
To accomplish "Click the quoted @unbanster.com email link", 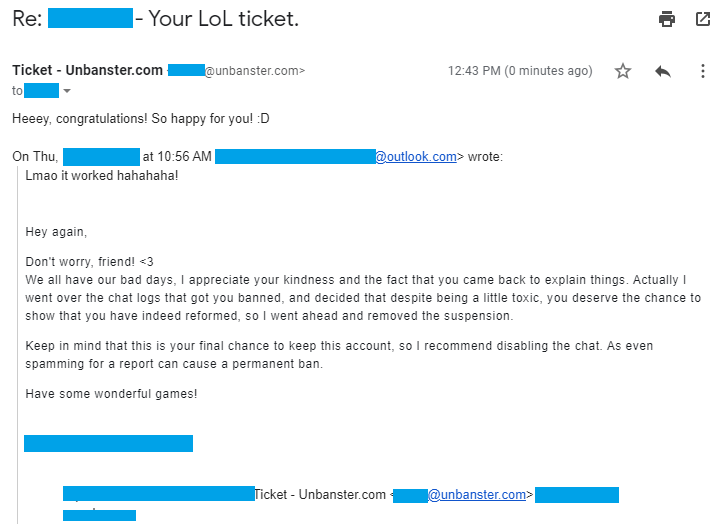I will point(477,494).
